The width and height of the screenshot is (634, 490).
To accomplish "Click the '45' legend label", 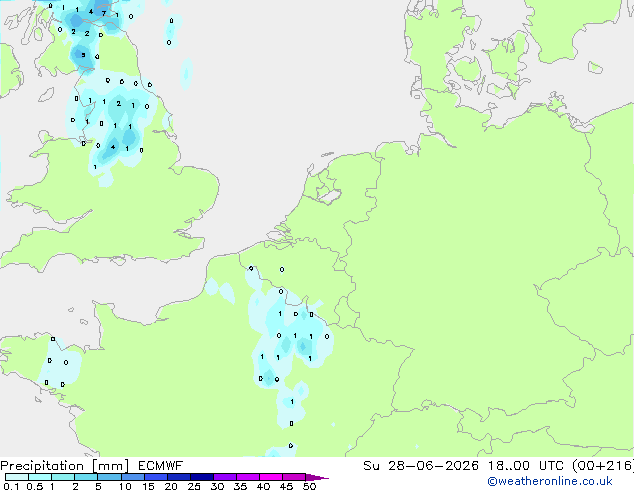I will (286, 486).
